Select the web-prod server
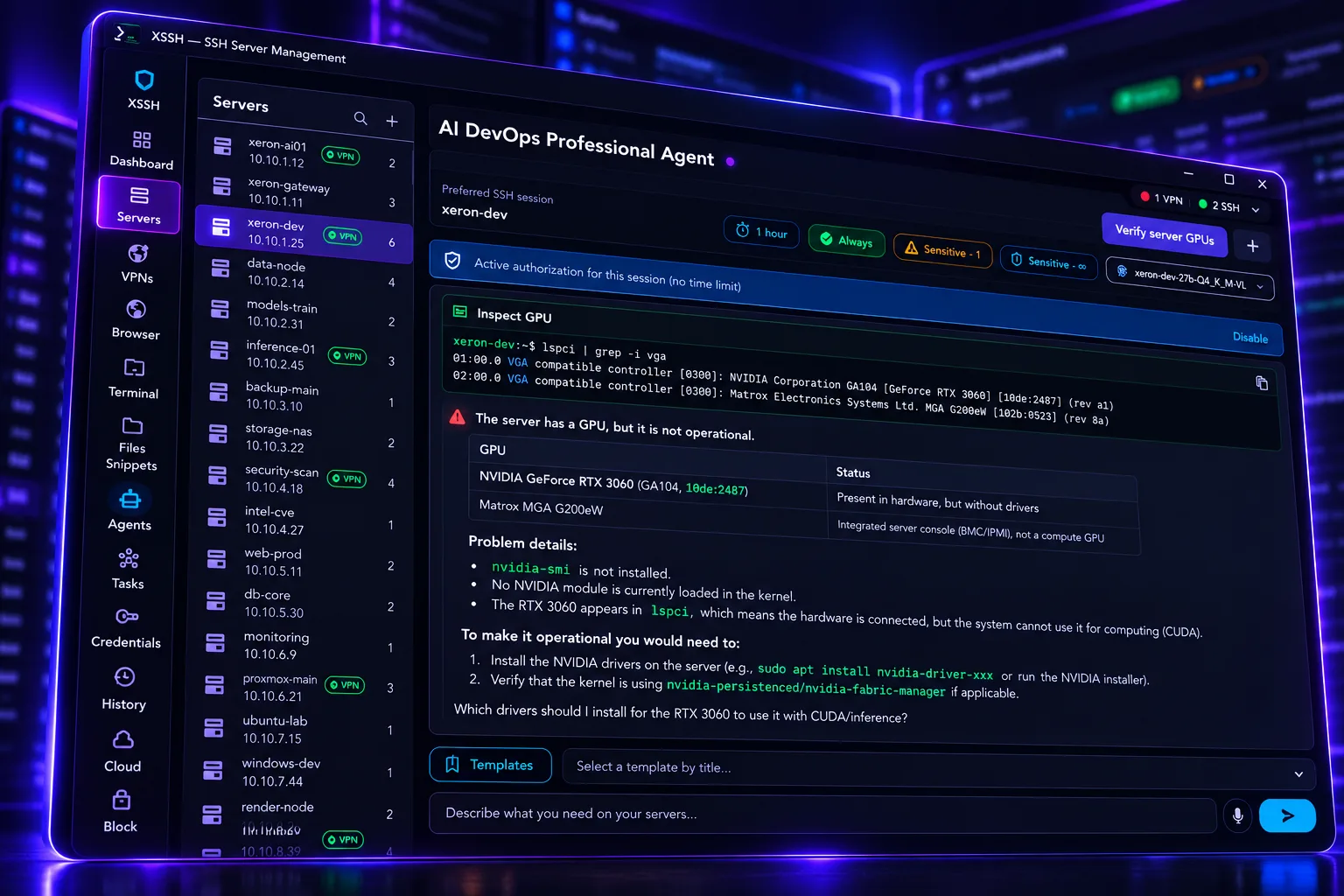The width and height of the screenshot is (1344, 896). click(x=302, y=561)
